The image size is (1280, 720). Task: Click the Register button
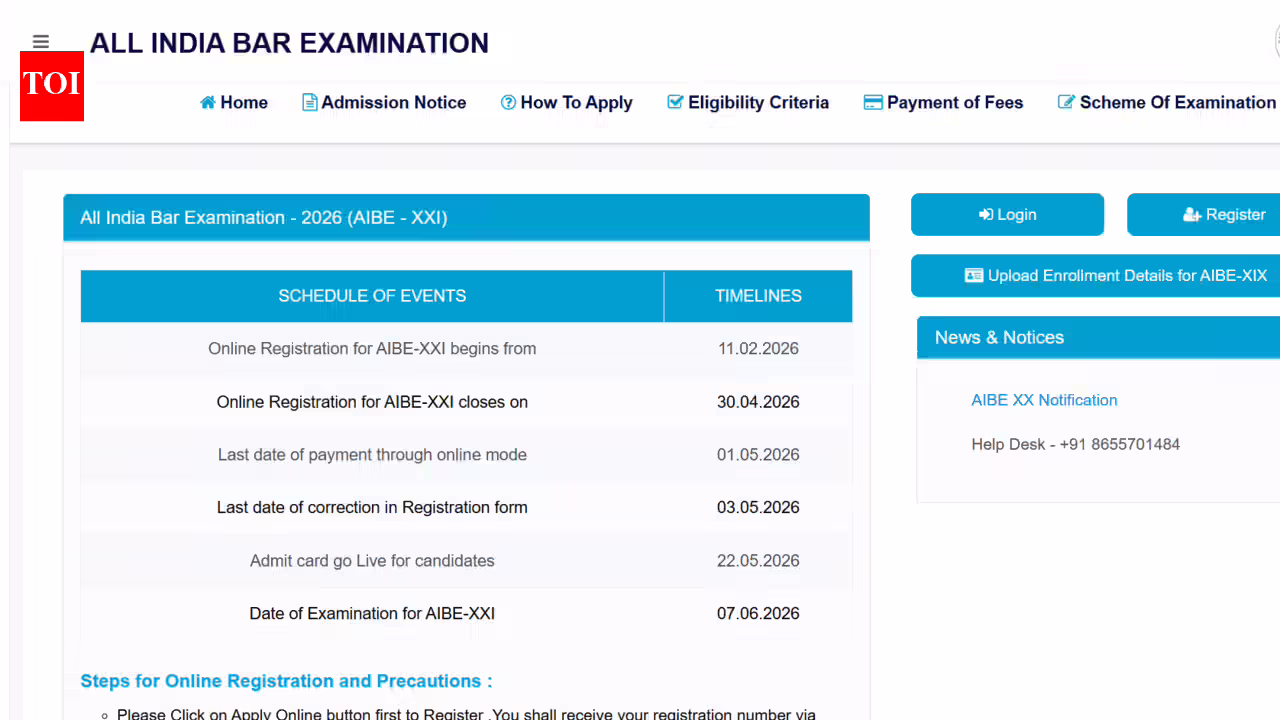1204,214
